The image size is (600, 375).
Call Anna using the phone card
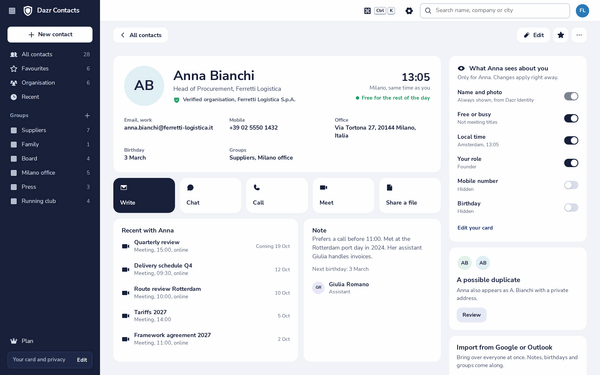(277, 195)
